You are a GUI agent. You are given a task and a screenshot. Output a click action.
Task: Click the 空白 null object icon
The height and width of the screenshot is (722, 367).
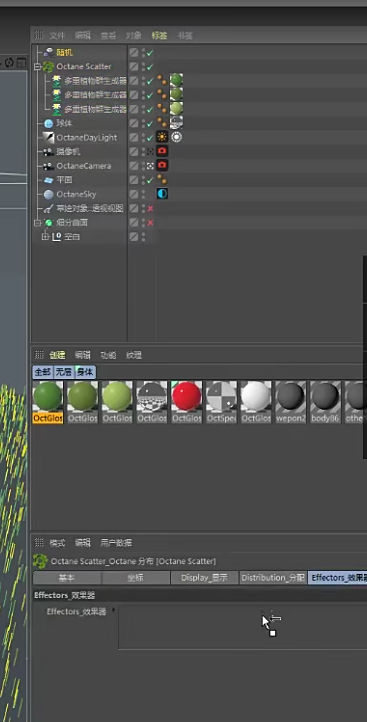pos(57,237)
